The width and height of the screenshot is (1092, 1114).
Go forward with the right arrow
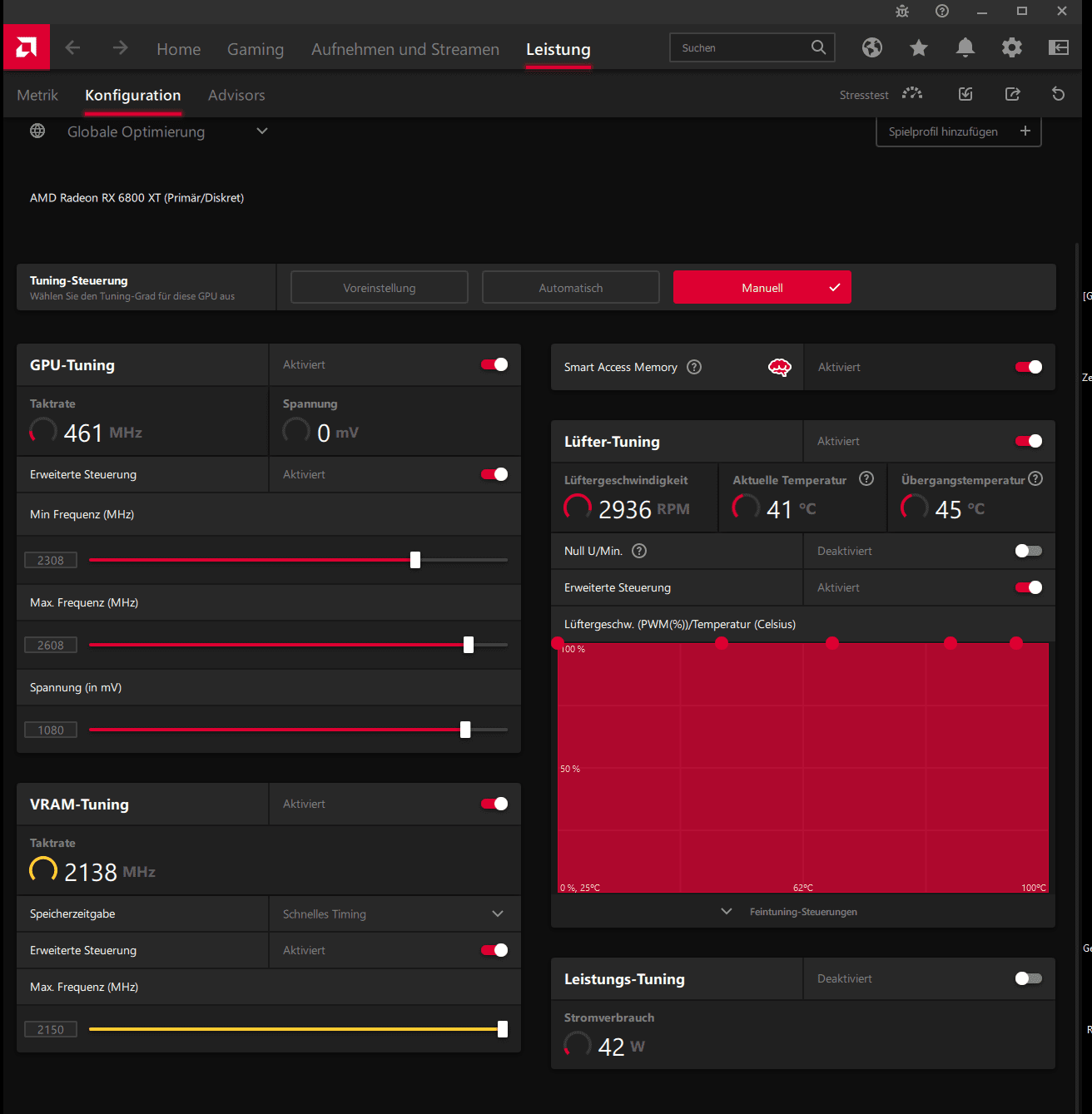tap(121, 47)
